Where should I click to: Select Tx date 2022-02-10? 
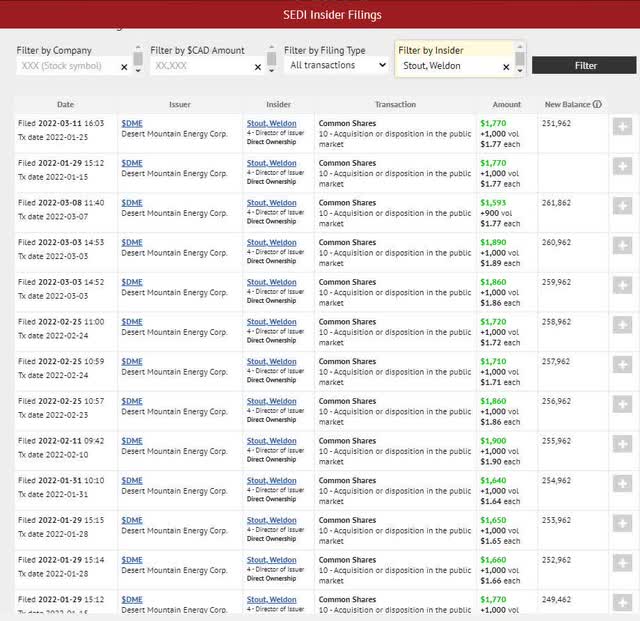(x=53, y=455)
